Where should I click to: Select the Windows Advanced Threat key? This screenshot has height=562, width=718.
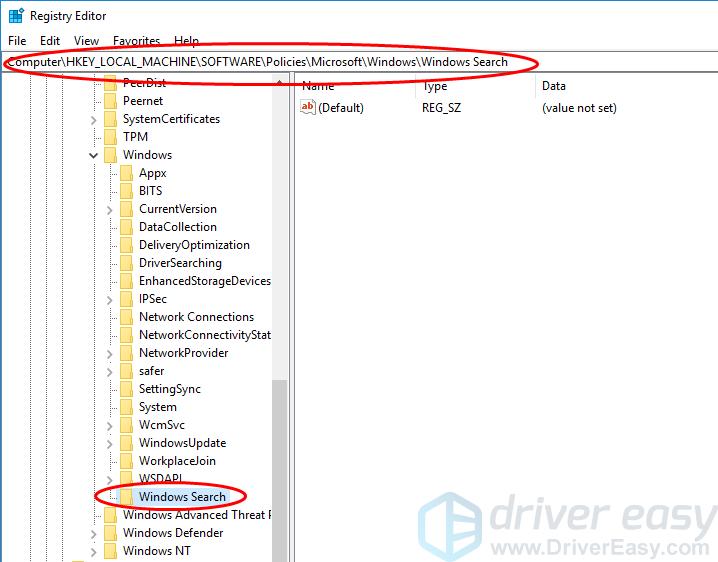pos(197,515)
